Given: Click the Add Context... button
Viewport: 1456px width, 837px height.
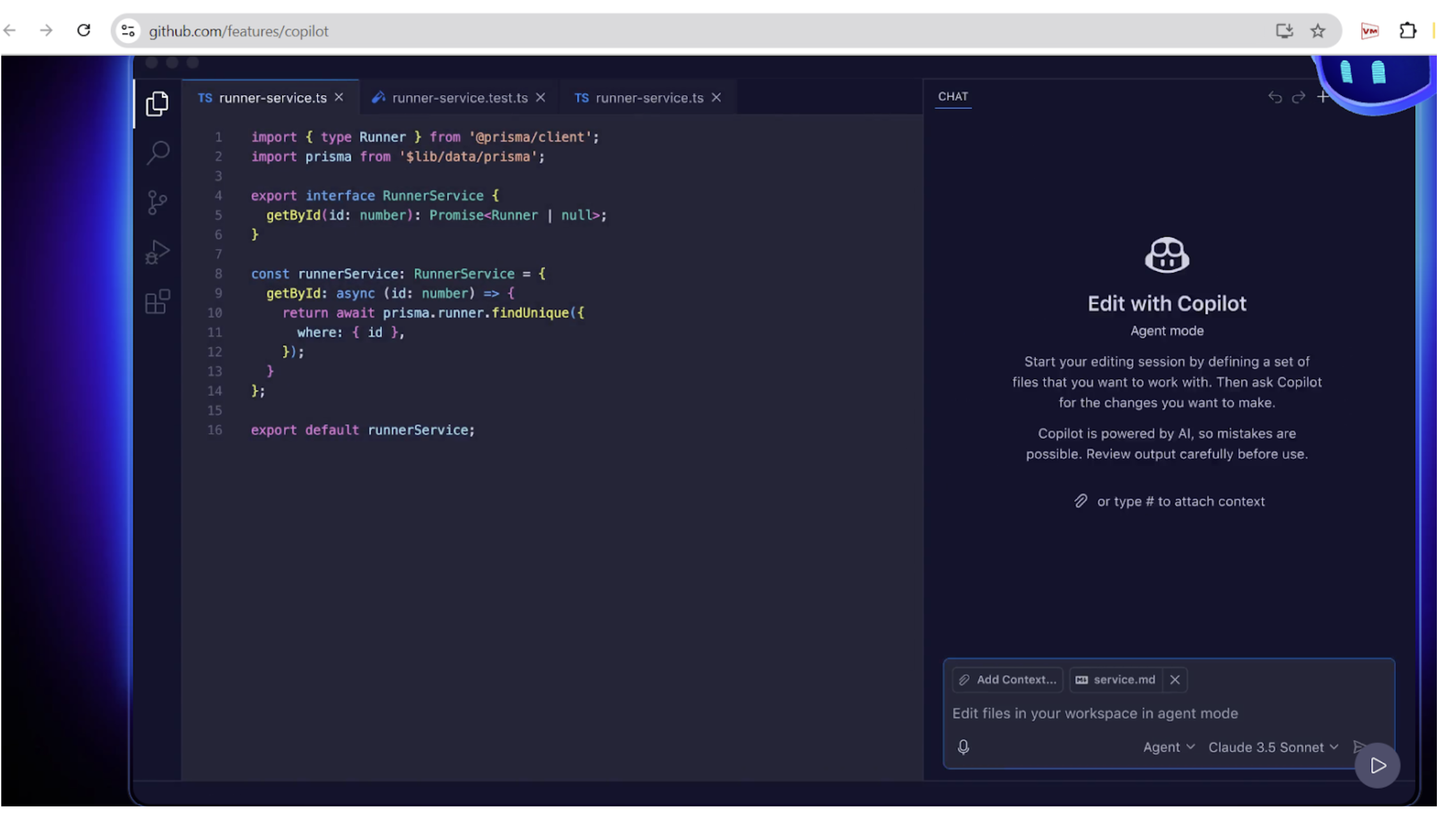Looking at the screenshot, I should click(x=1008, y=680).
